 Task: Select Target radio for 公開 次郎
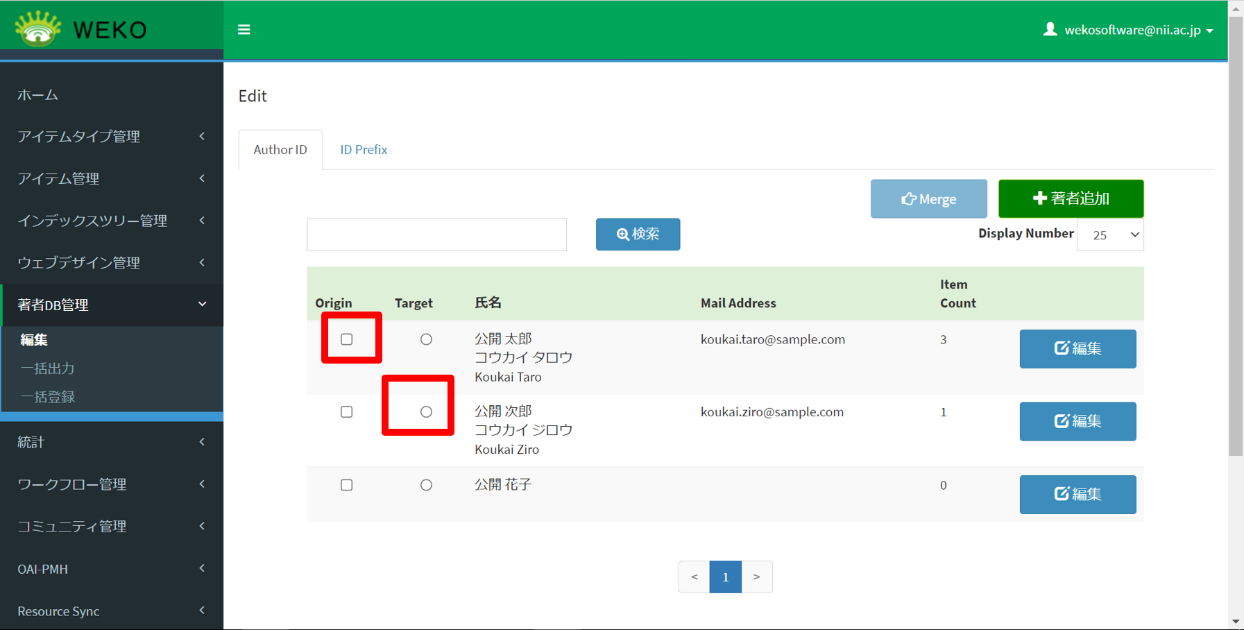[426, 412]
